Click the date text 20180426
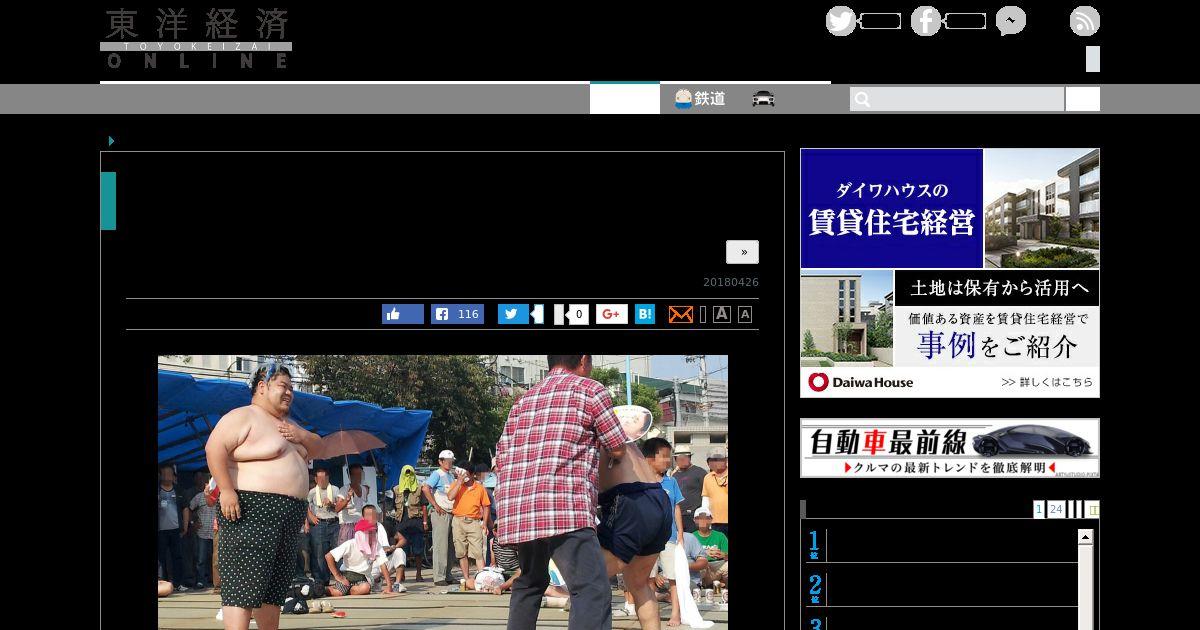 click(x=731, y=282)
